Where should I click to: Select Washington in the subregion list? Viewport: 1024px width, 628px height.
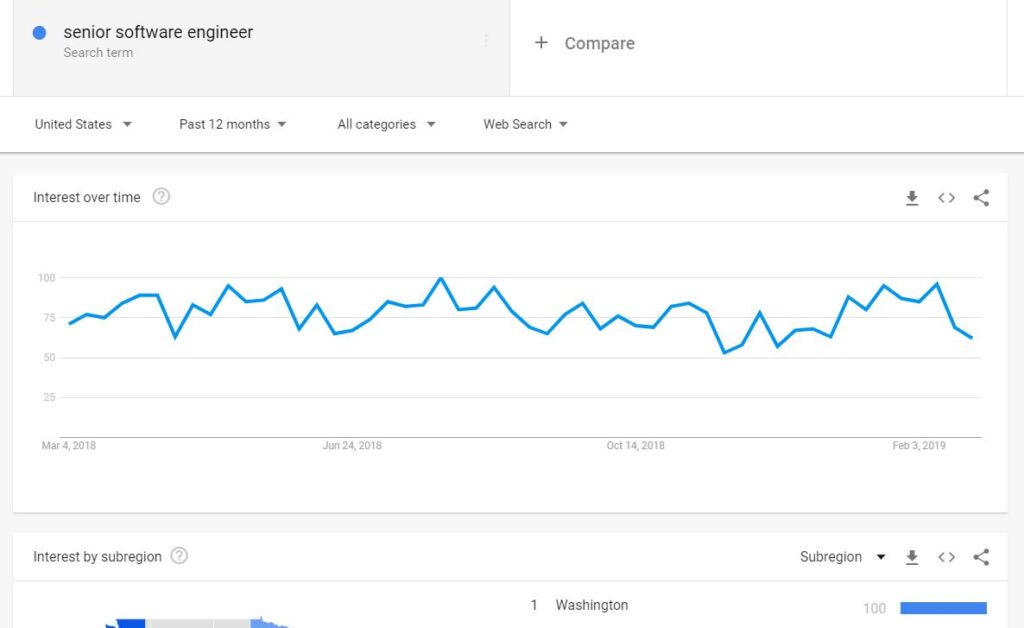592,605
